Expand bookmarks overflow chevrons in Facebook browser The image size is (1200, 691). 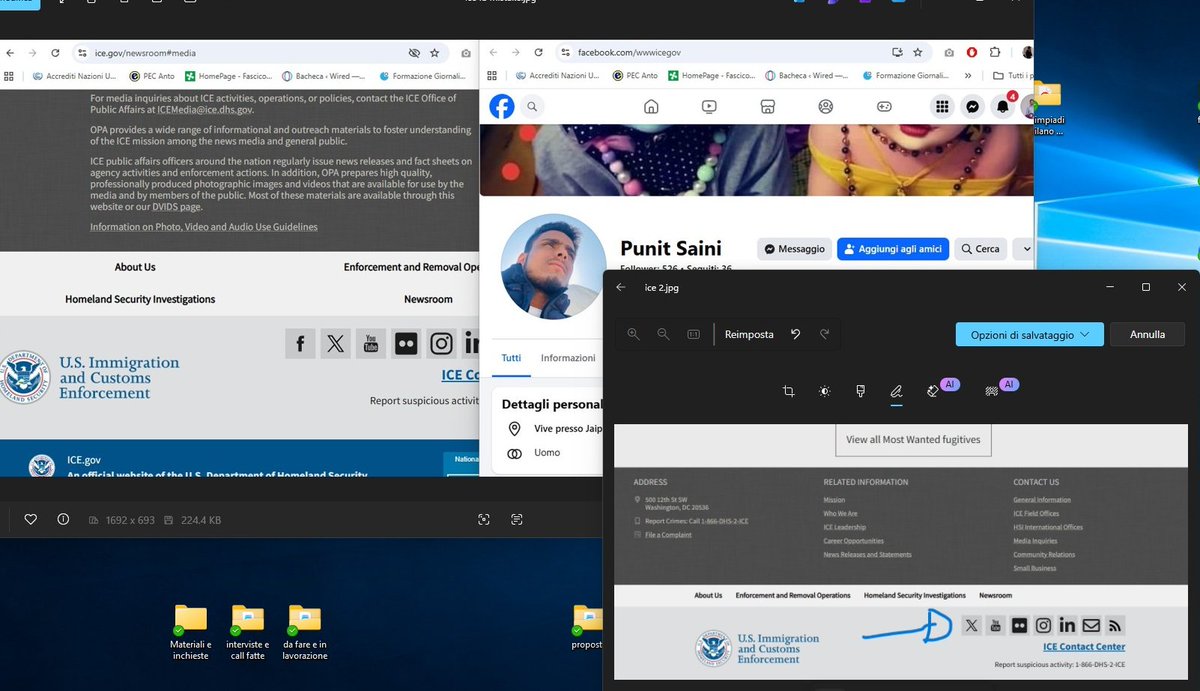969,75
